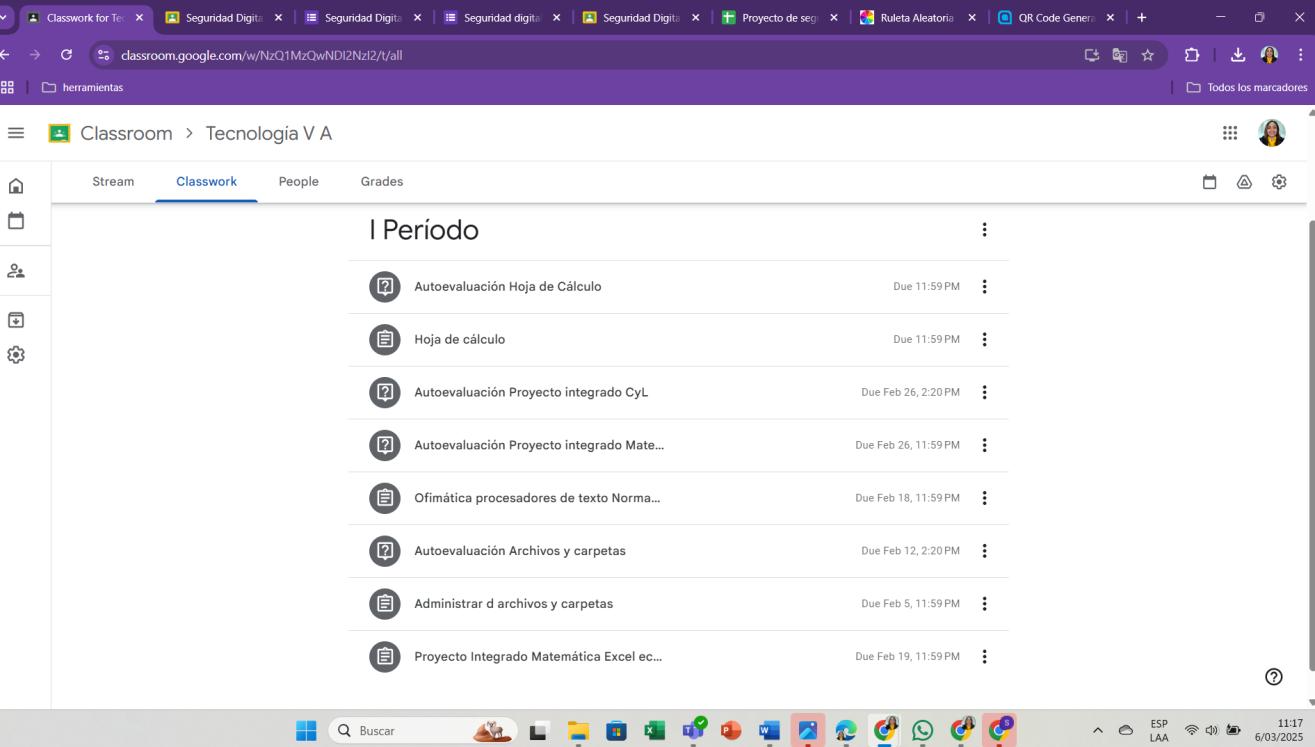
Task: Open options for Autoevaluación Archivos y carpetas
Action: [x=984, y=551]
